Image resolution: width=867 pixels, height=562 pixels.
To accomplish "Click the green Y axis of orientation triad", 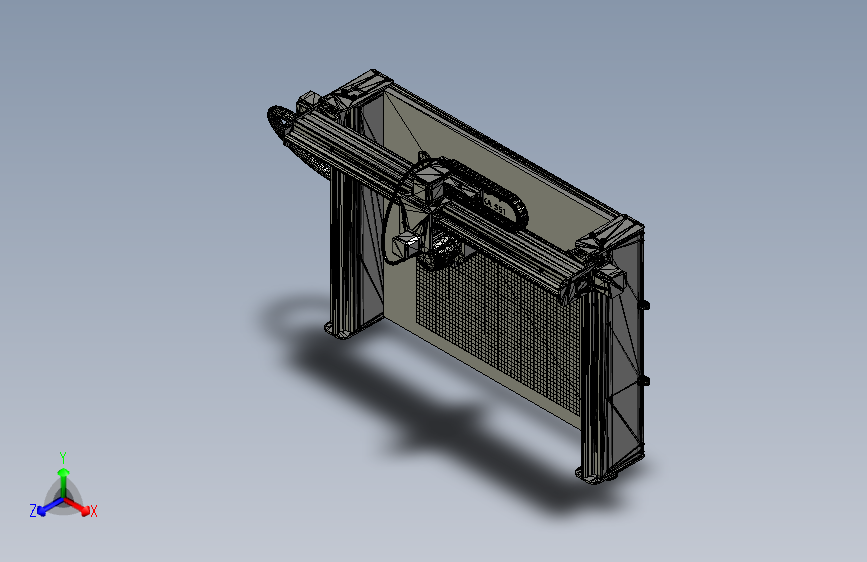I will (x=63, y=482).
